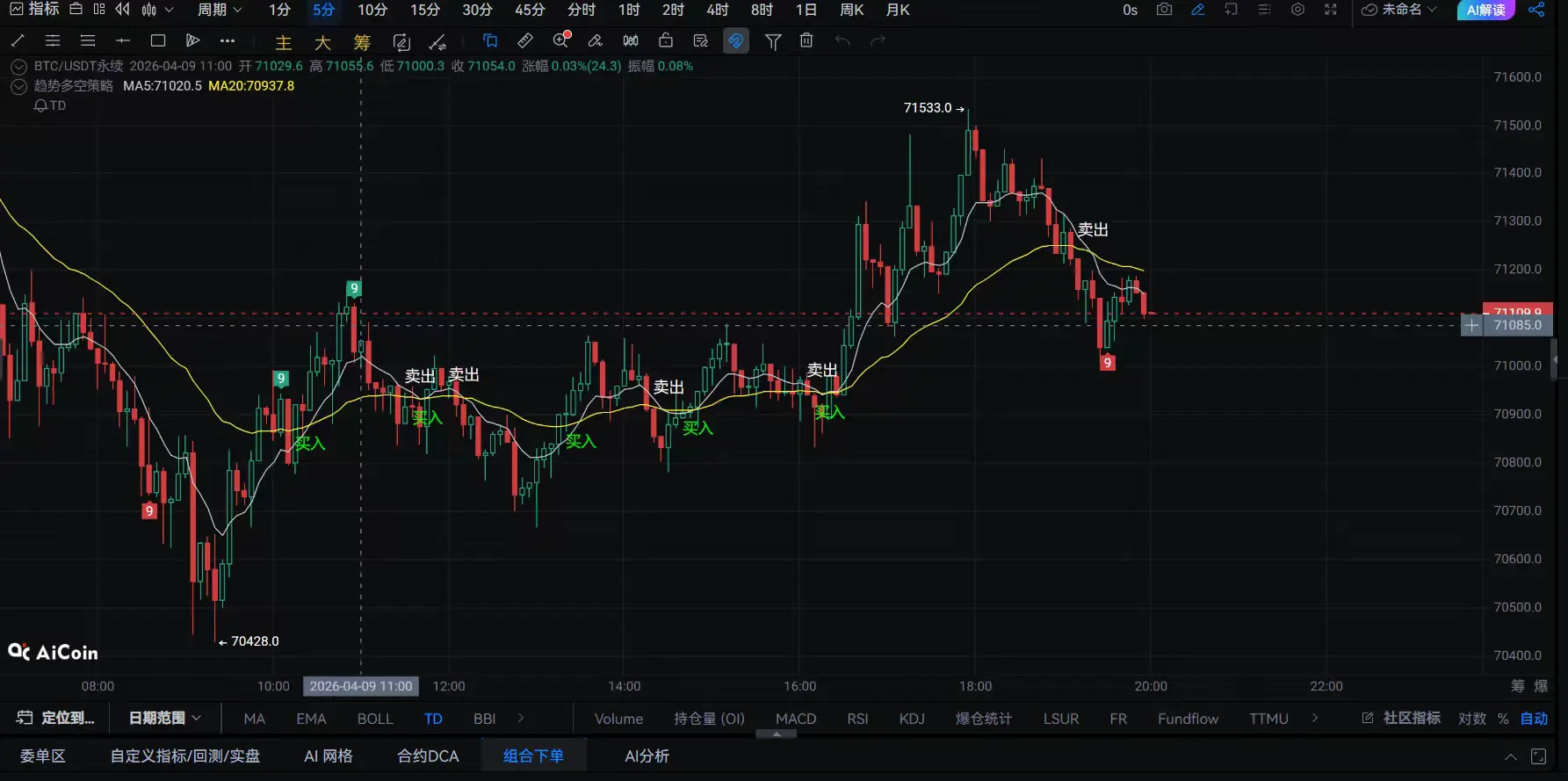1568x781 pixels.
Task: Collapse the BTC/USDT永续 info row
Action: click(x=18, y=66)
